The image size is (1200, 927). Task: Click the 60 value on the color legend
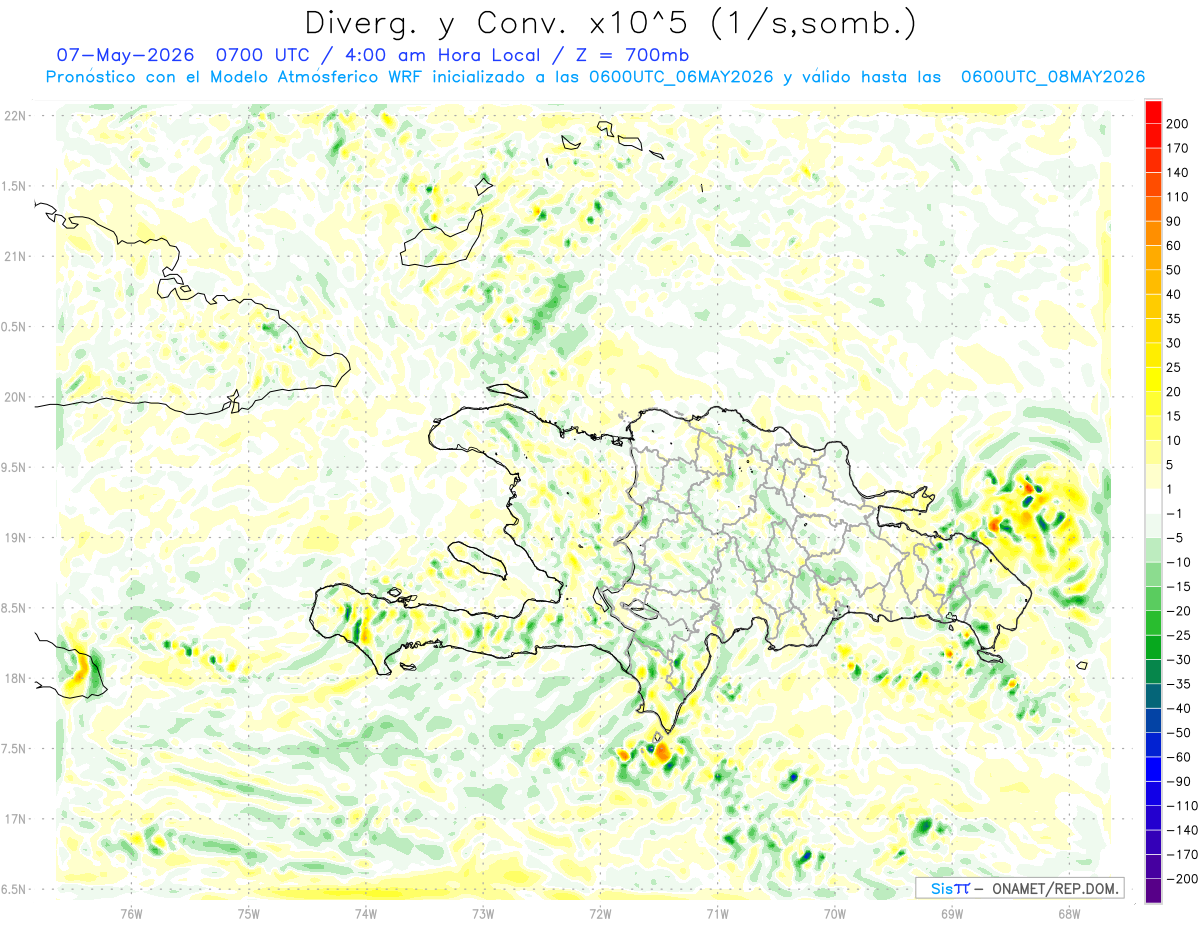1175,246
